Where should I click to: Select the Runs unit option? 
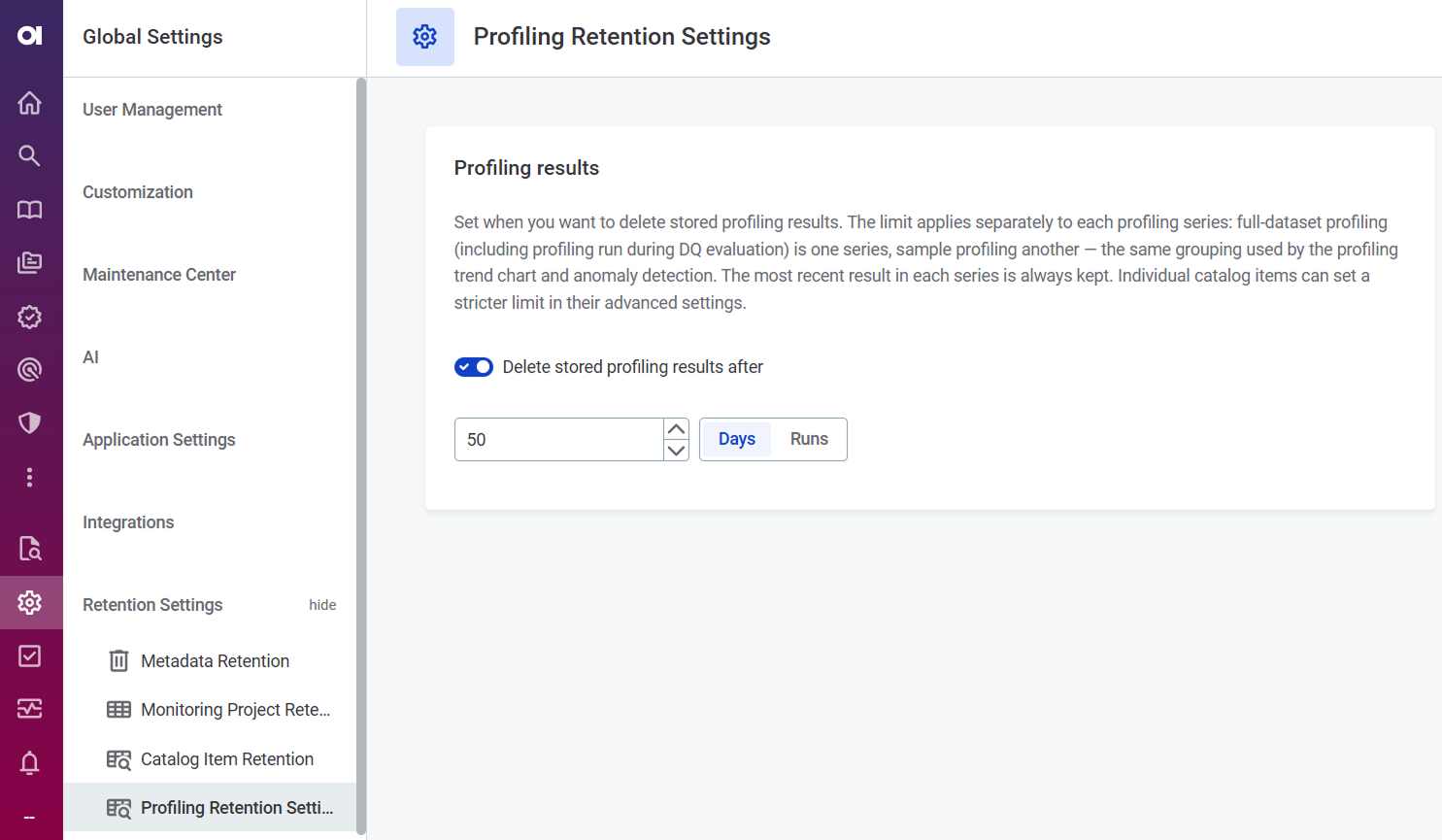coord(809,439)
